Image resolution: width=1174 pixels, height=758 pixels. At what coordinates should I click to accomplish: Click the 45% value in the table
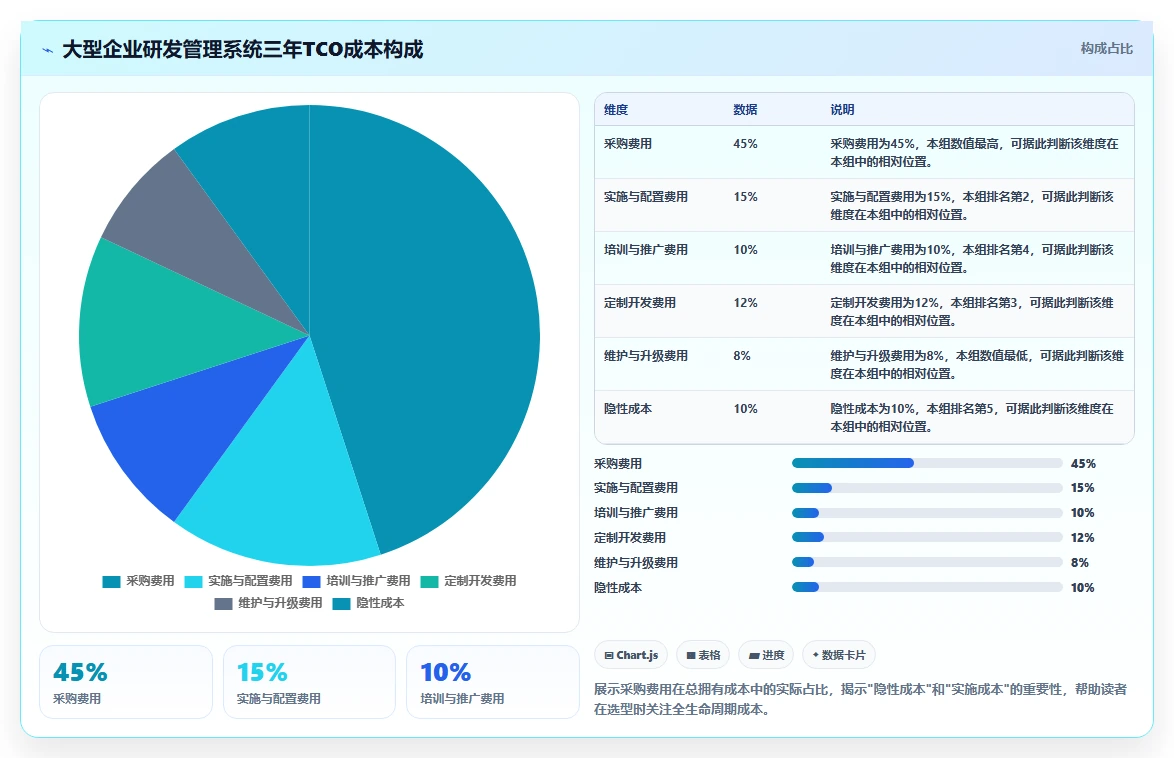point(745,144)
